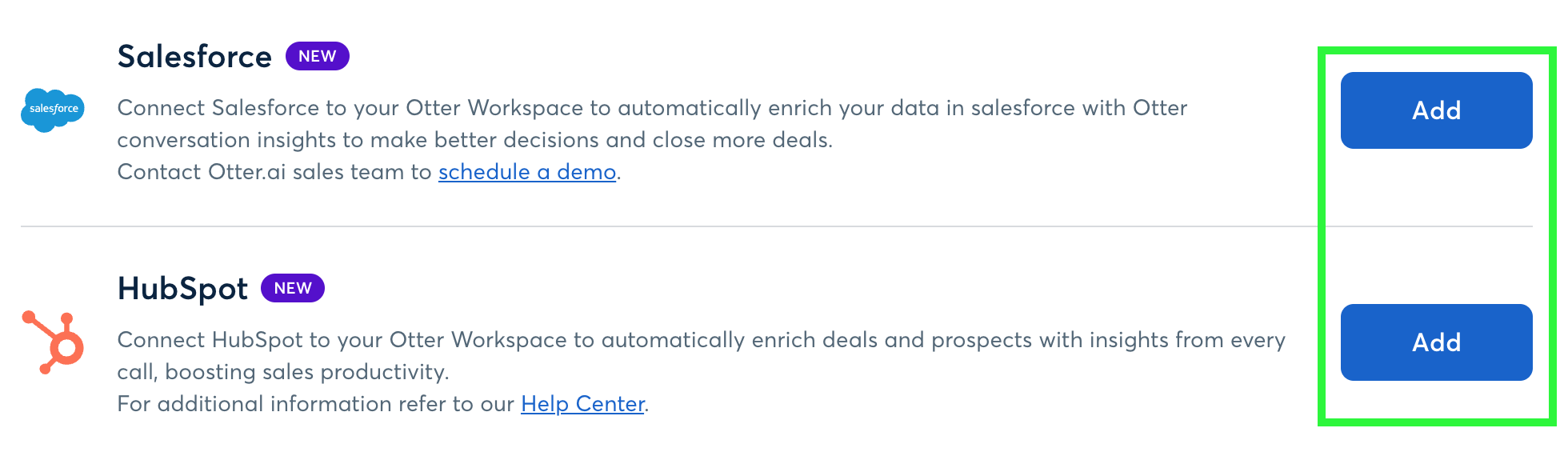Select the HubSpot heading title
The image size is (1568, 456).
[182, 289]
